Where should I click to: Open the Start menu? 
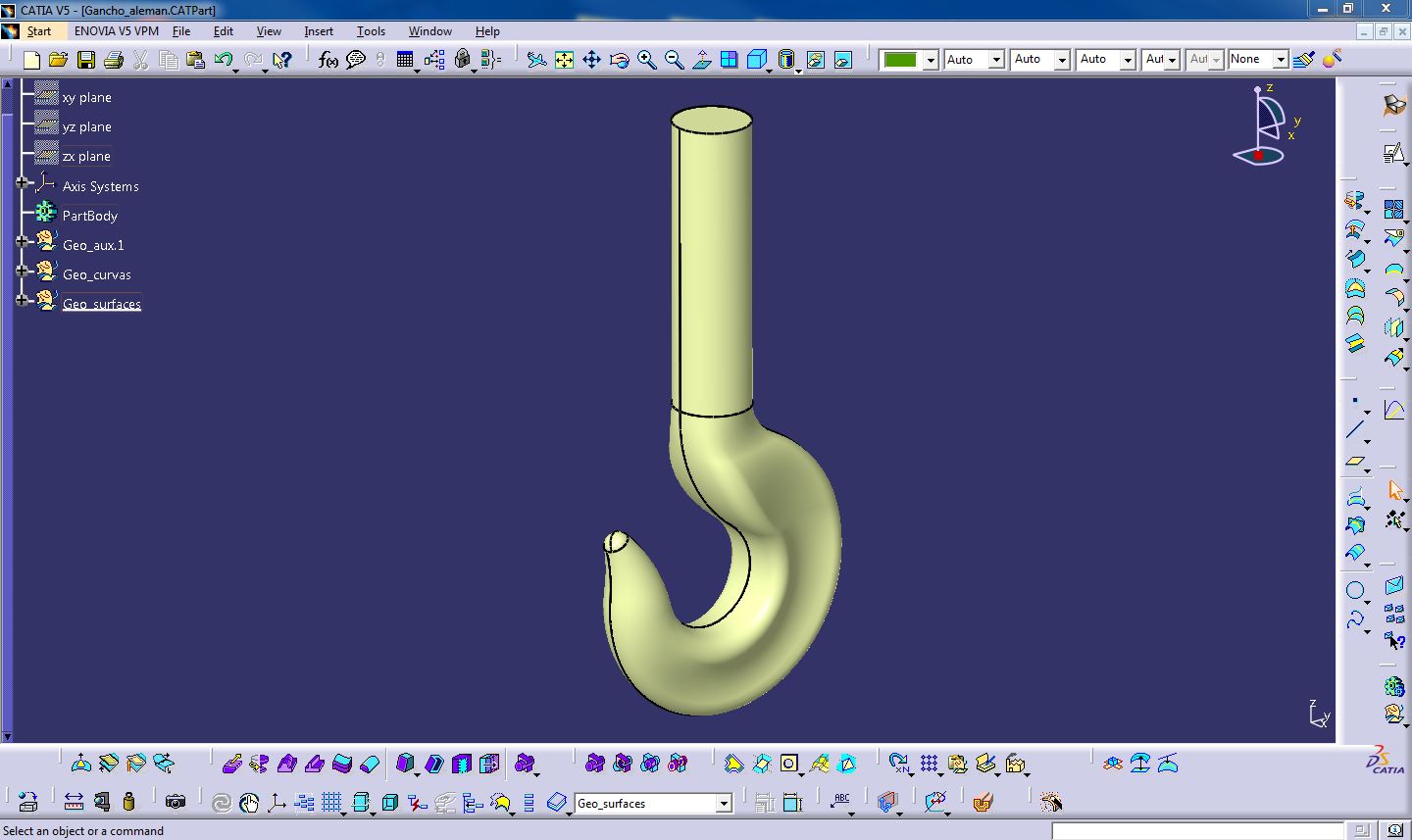point(39,31)
